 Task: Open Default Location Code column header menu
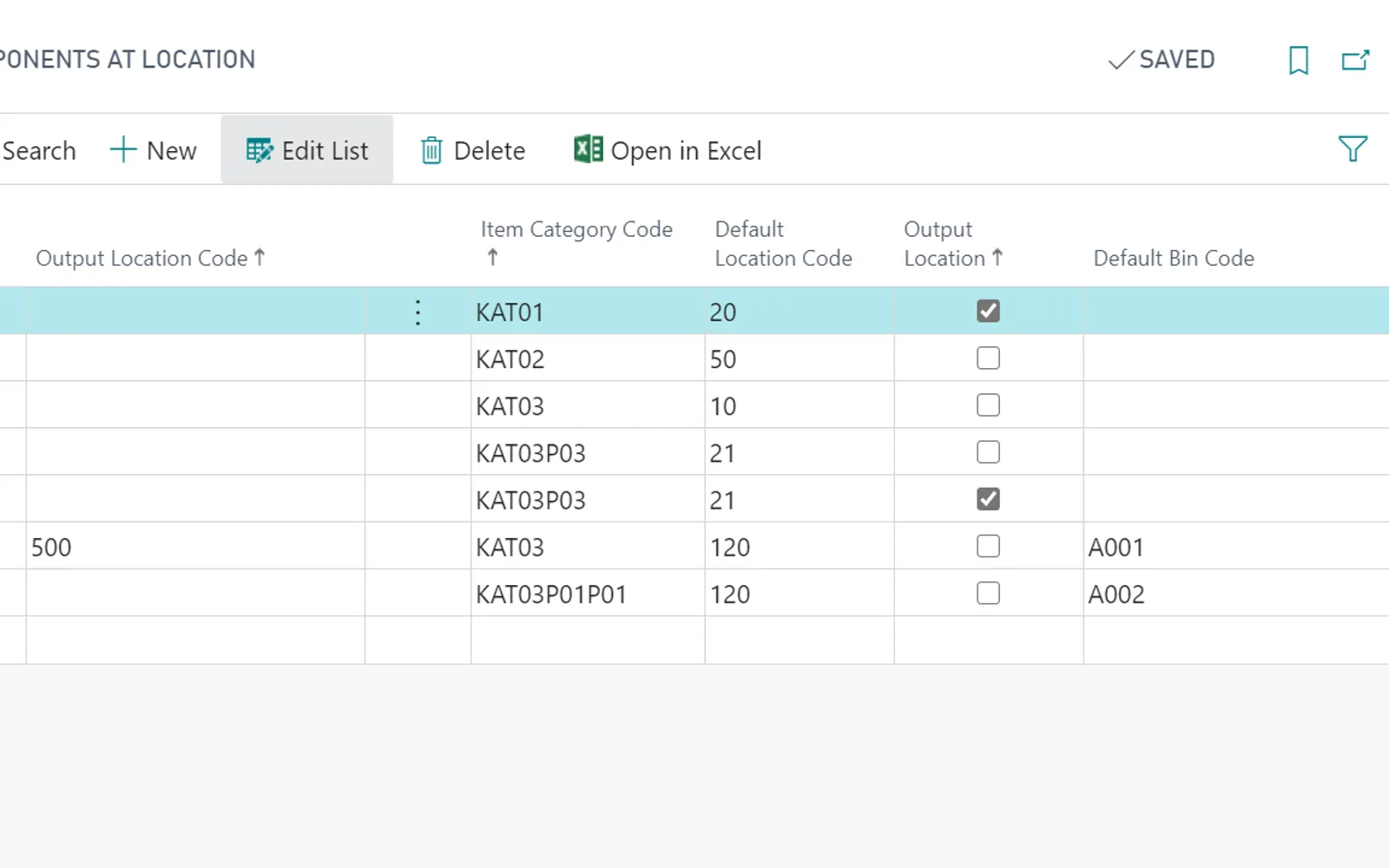tap(783, 243)
